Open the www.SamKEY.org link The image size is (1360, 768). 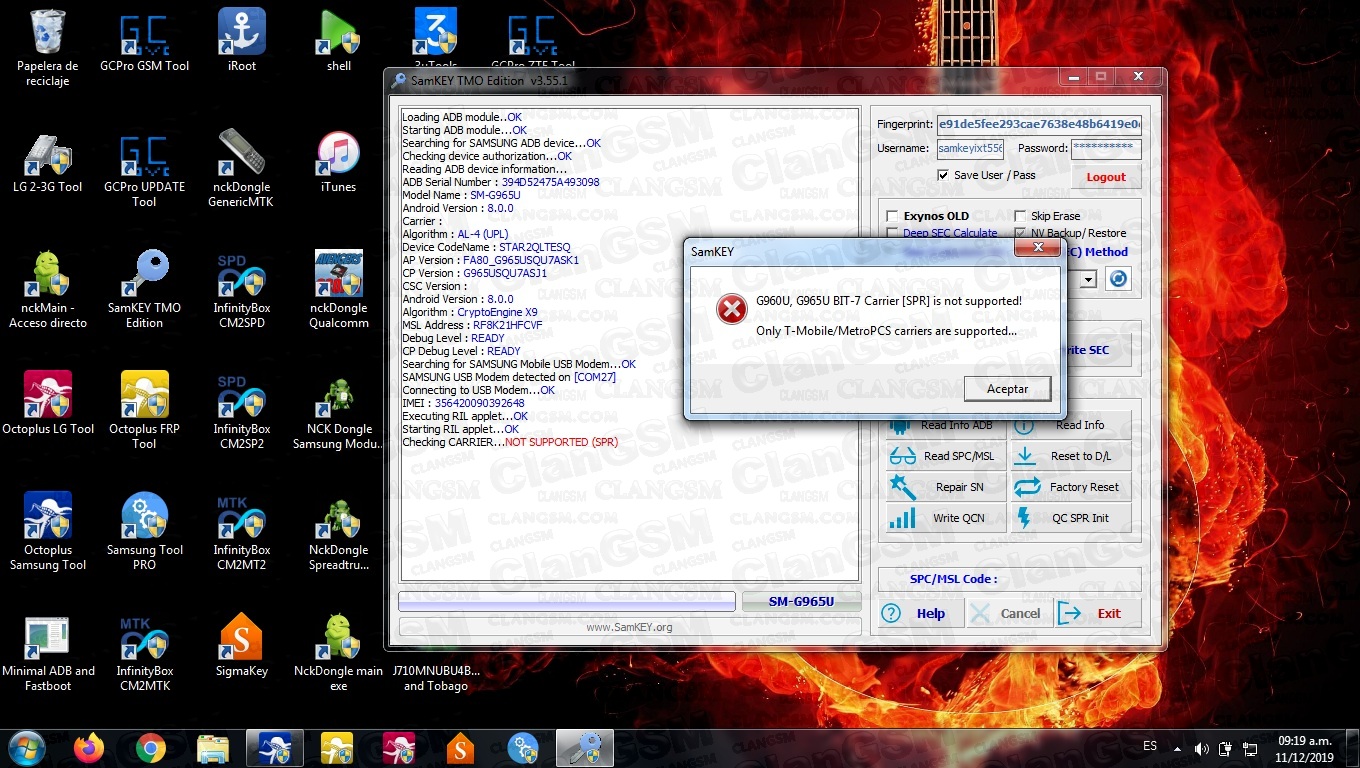click(x=629, y=627)
